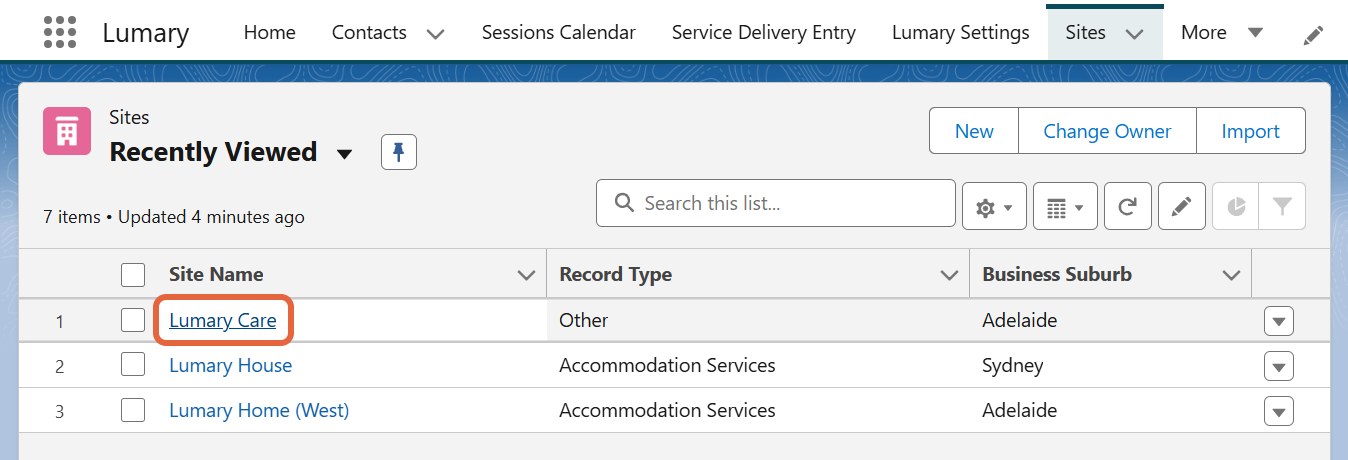Open Contacts tab dropdown chevron
The height and width of the screenshot is (460, 1348).
pyautogui.click(x=435, y=34)
